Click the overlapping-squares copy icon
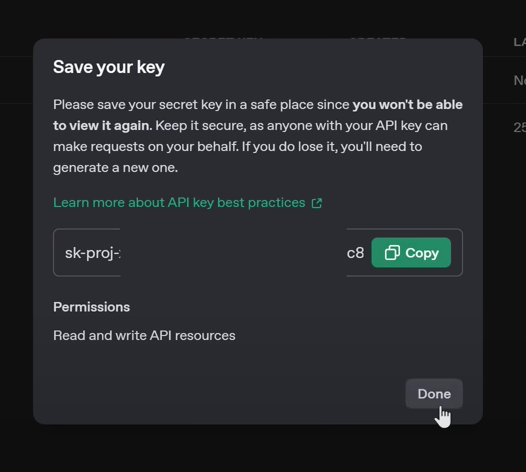The image size is (526, 472). [392, 253]
